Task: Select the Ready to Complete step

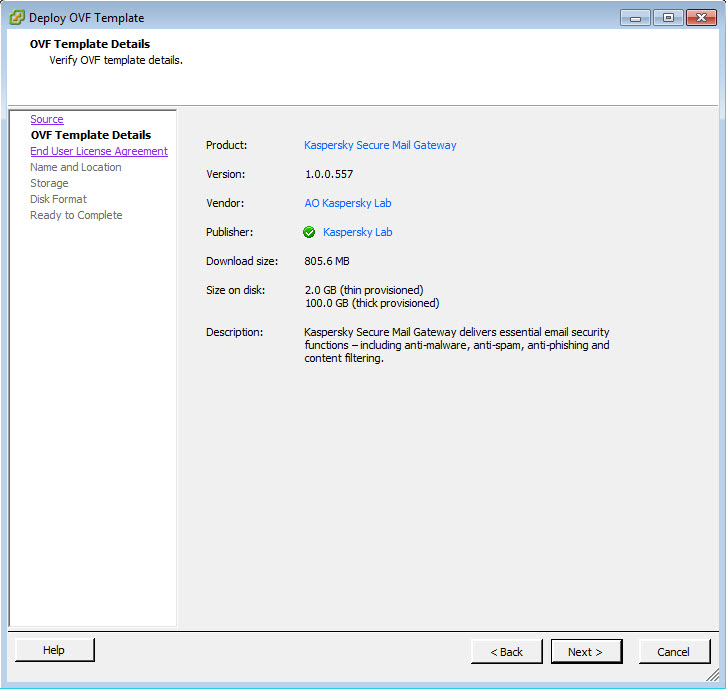Action: click(76, 215)
